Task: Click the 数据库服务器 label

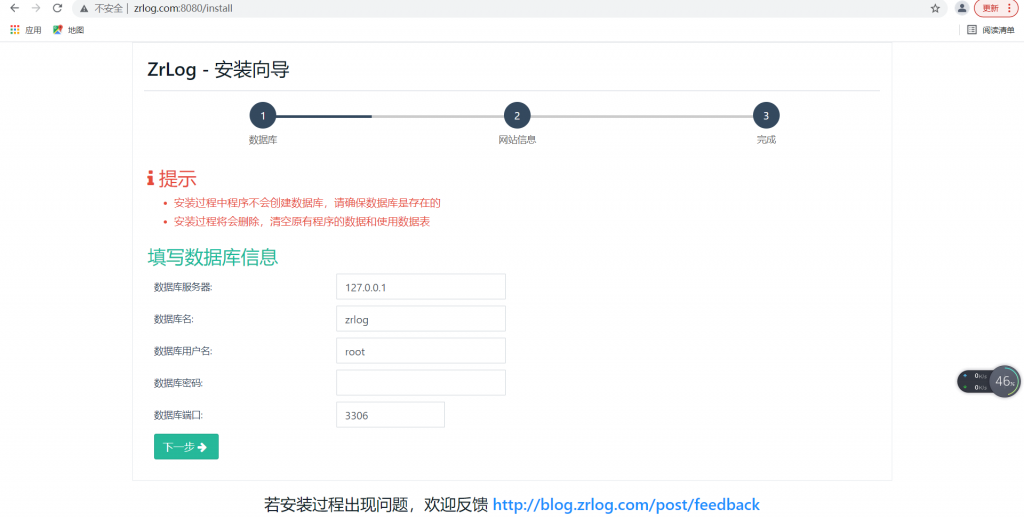Action: click(x=183, y=287)
